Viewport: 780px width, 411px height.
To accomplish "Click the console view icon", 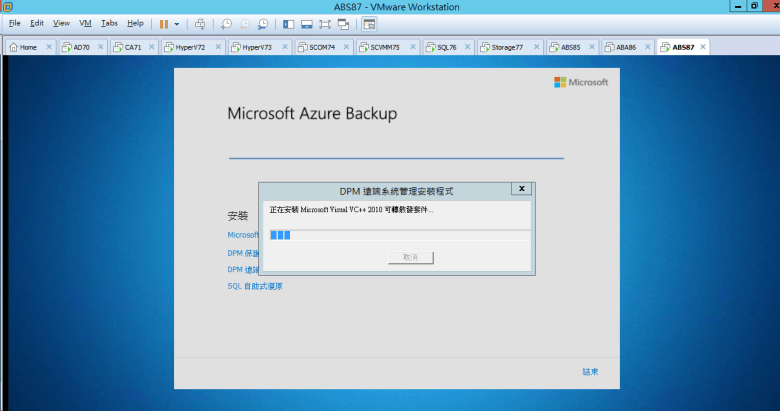I will tap(369, 23).
